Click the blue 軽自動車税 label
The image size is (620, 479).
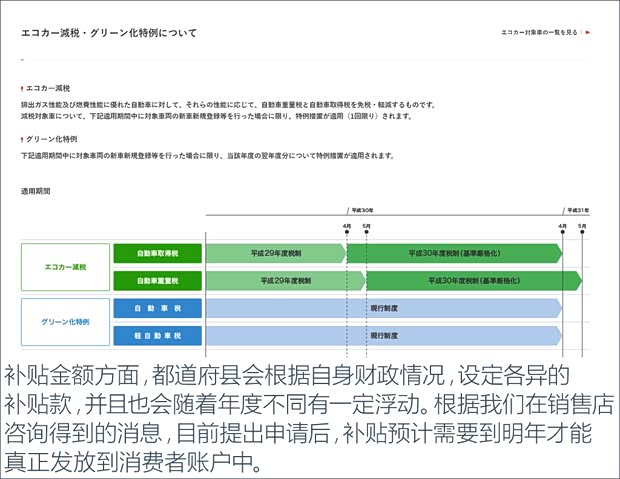(157, 336)
